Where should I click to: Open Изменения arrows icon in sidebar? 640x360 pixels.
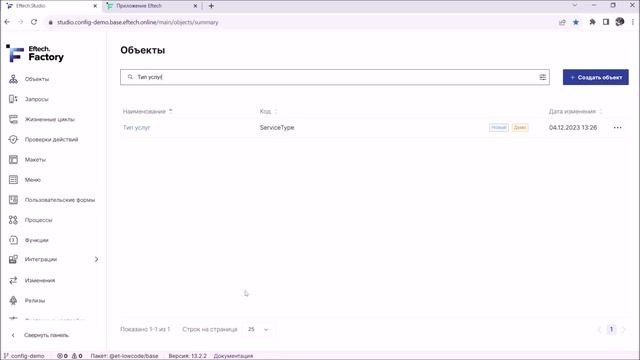pyautogui.click(x=13, y=280)
